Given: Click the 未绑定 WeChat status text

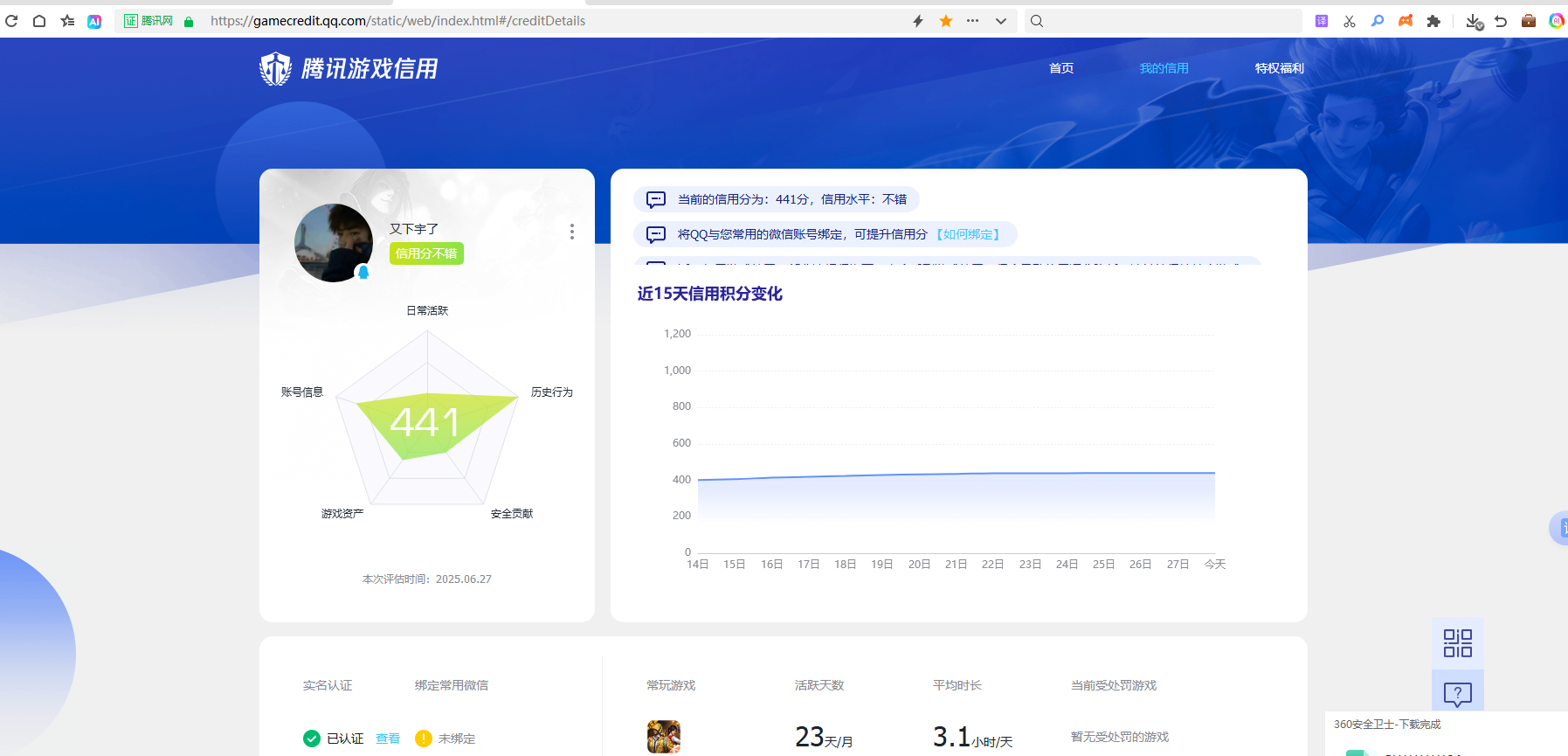Looking at the screenshot, I should tap(457, 739).
